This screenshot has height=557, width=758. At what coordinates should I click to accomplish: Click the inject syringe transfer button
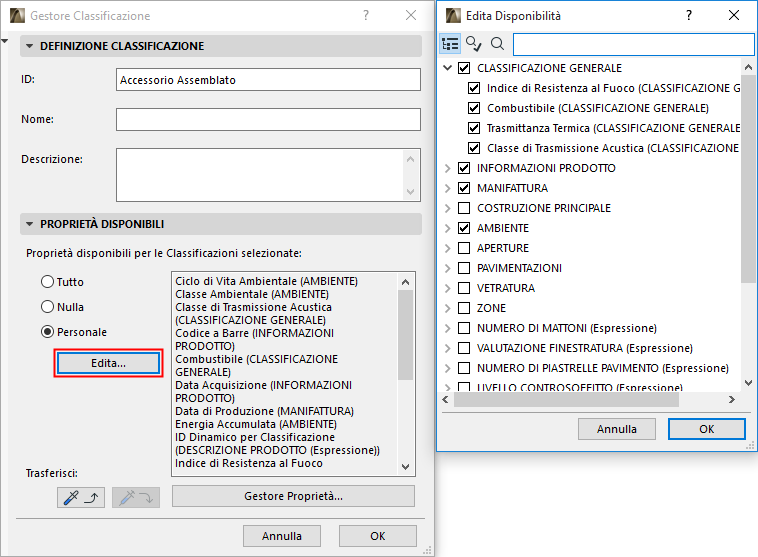136,497
